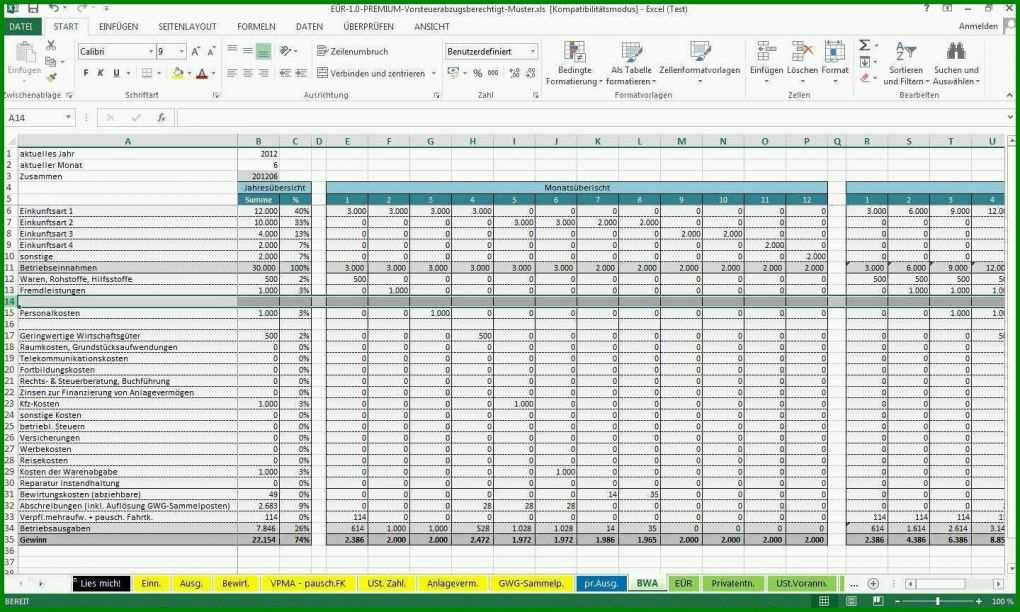Align text right in cell
This screenshot has width=1020, height=612.
click(263, 73)
